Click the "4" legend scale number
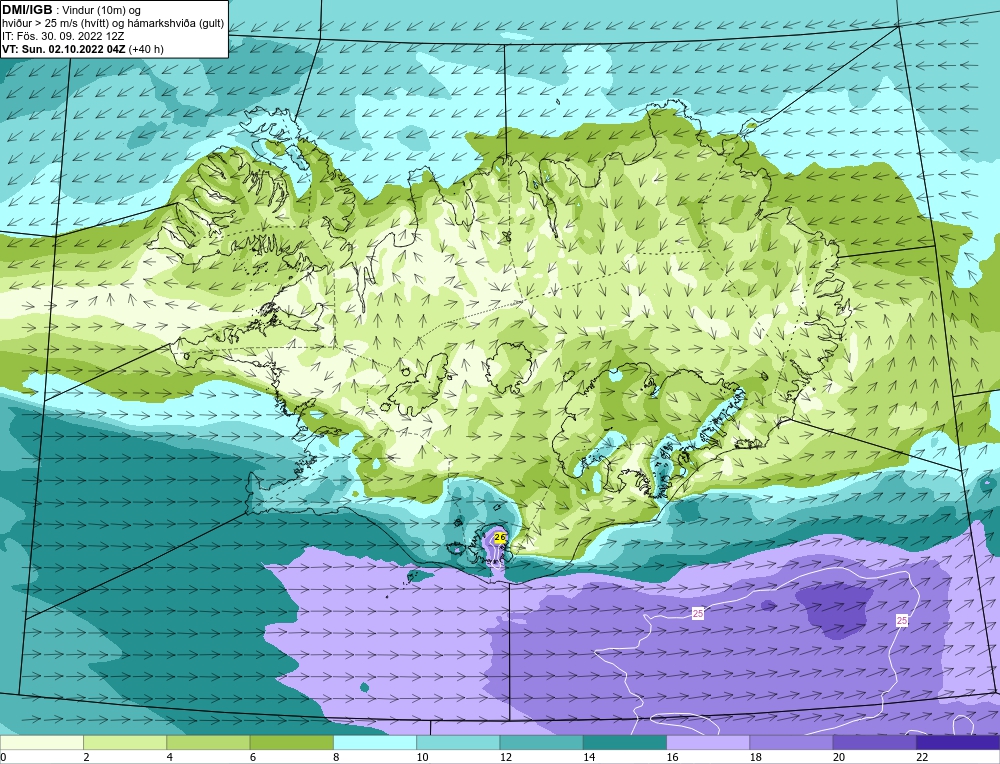 coord(169,758)
